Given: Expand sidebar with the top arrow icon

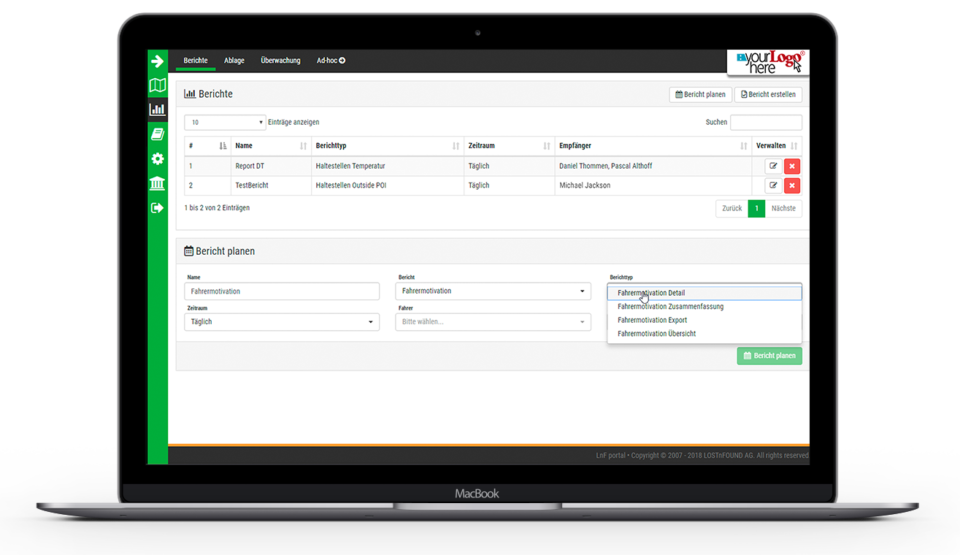Looking at the screenshot, I should tap(157, 61).
